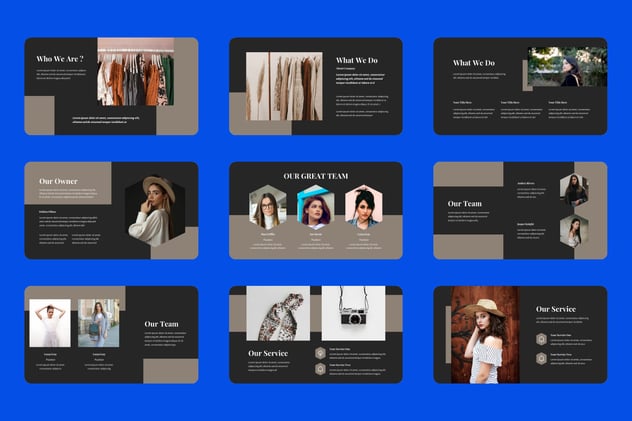
Task: Select the 'OUR GREAT TEAM' title
Action: 316,176
